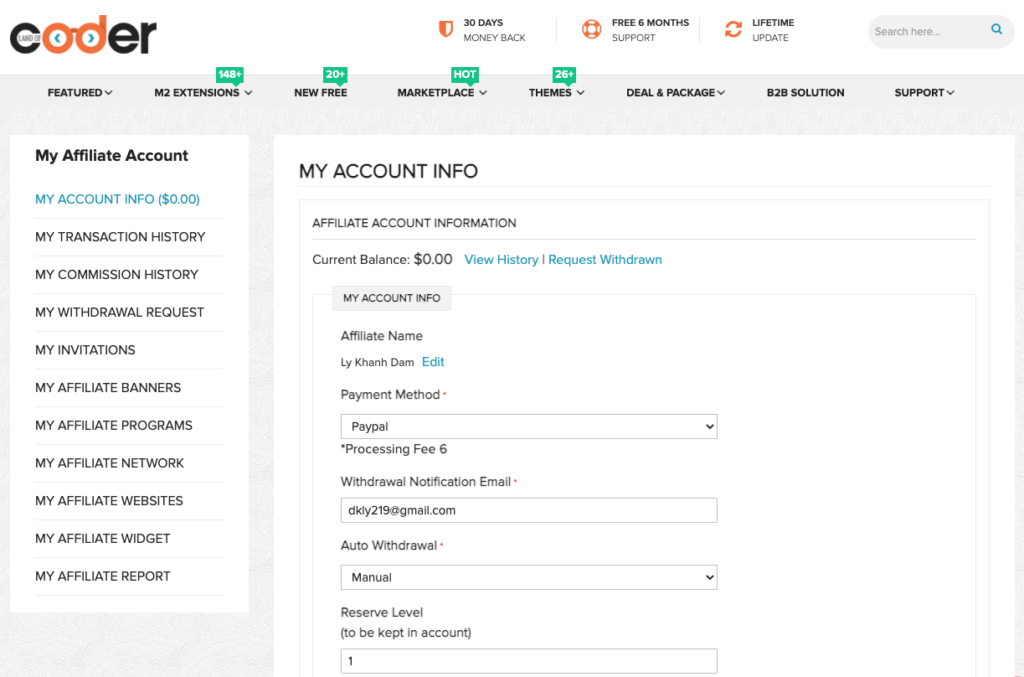Click the 30 days money back shield icon
The height and width of the screenshot is (677, 1024).
click(446, 30)
